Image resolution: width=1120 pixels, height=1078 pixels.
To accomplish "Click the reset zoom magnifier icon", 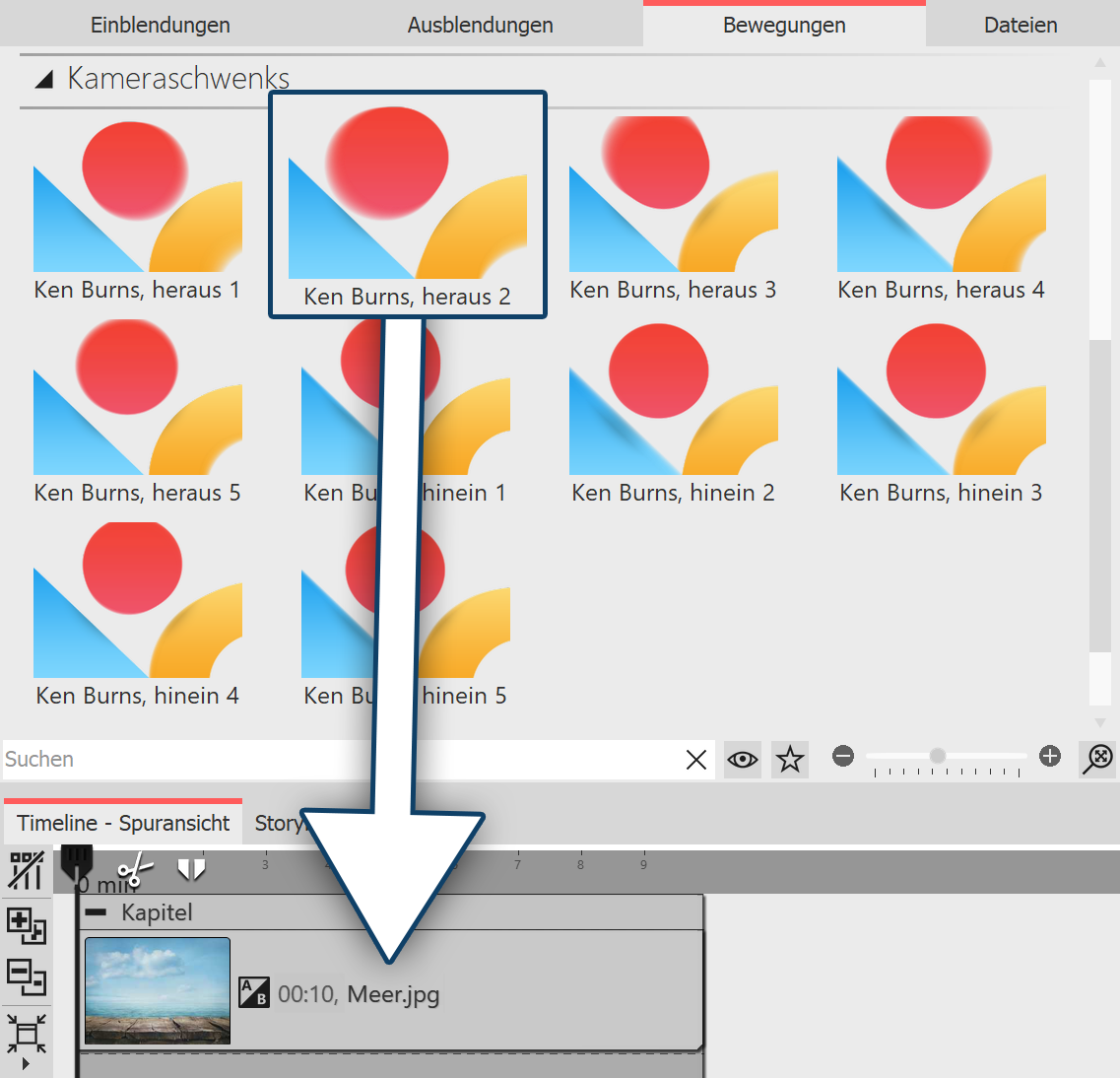I will [1098, 759].
